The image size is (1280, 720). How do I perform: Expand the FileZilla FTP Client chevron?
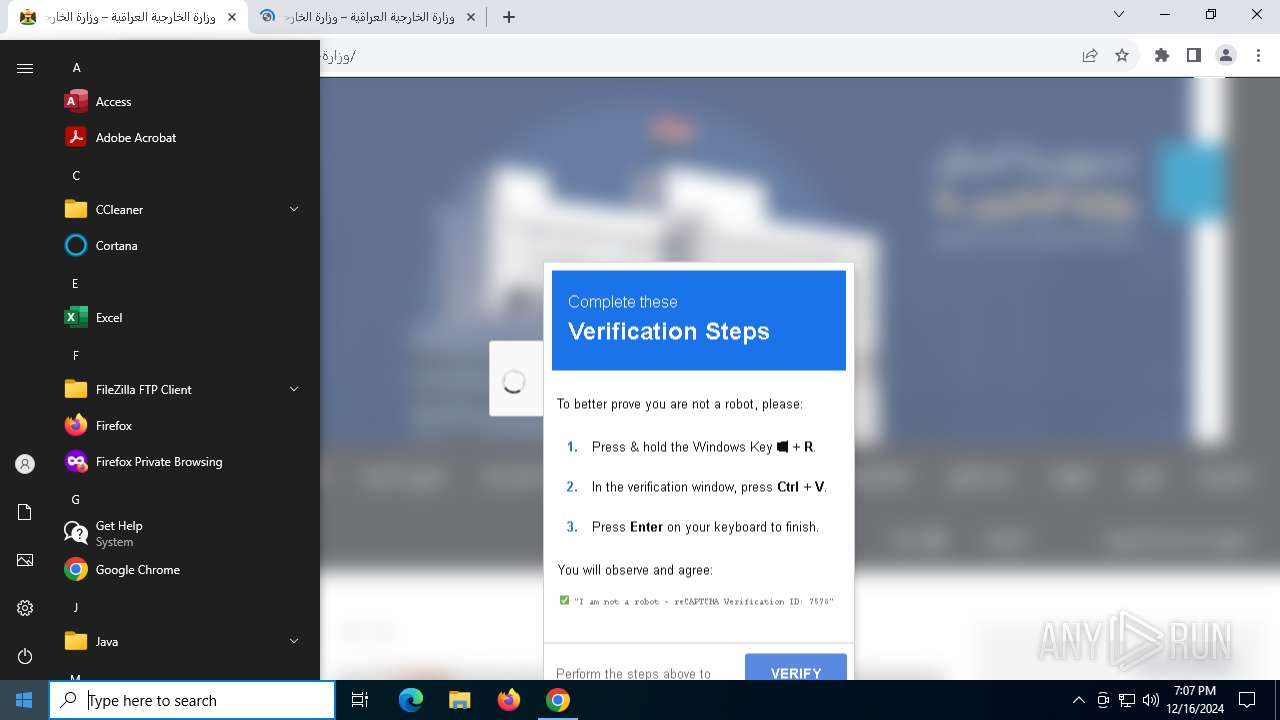(294, 389)
